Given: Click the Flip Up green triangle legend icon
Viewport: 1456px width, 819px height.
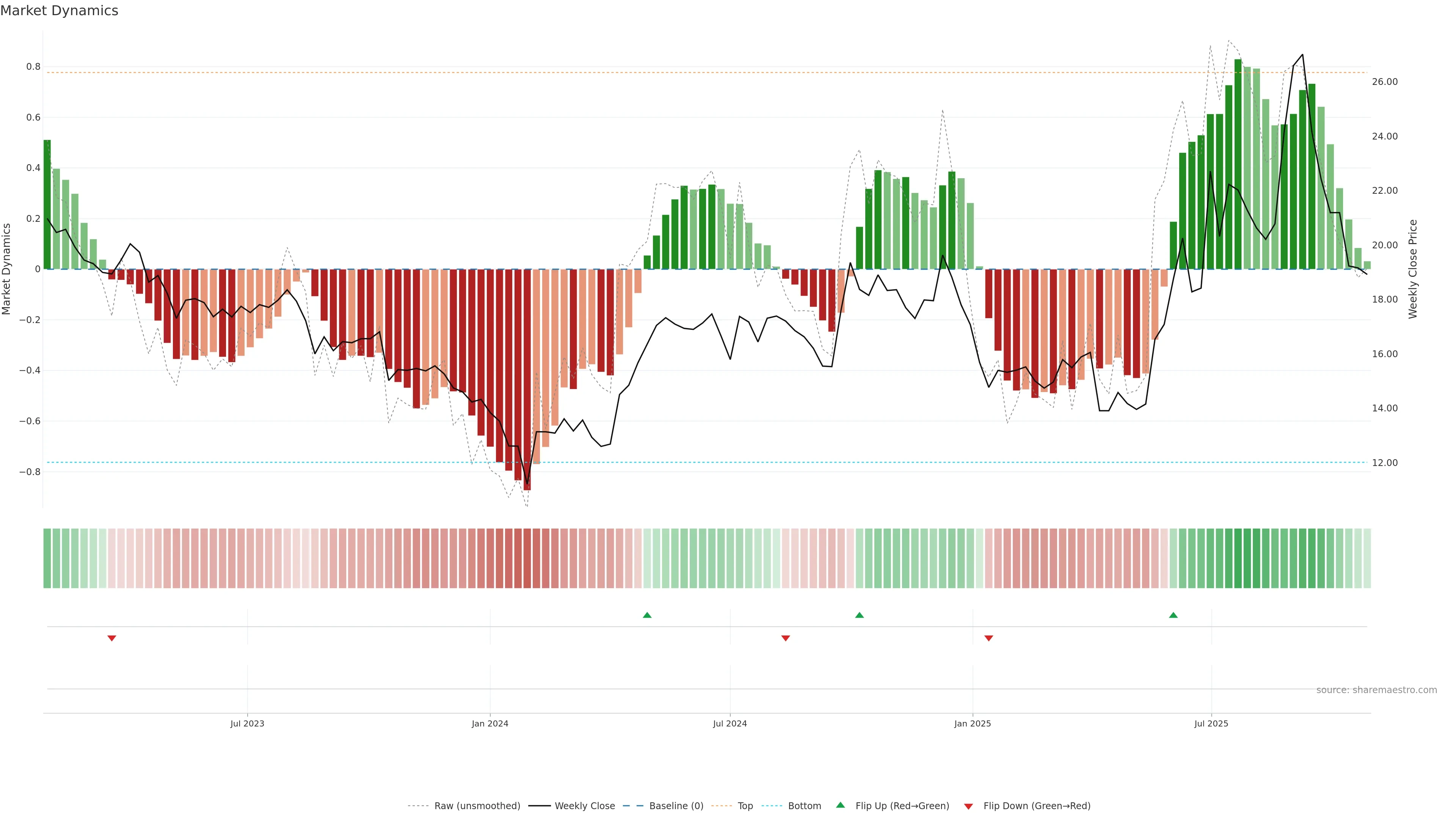Looking at the screenshot, I should point(841,805).
